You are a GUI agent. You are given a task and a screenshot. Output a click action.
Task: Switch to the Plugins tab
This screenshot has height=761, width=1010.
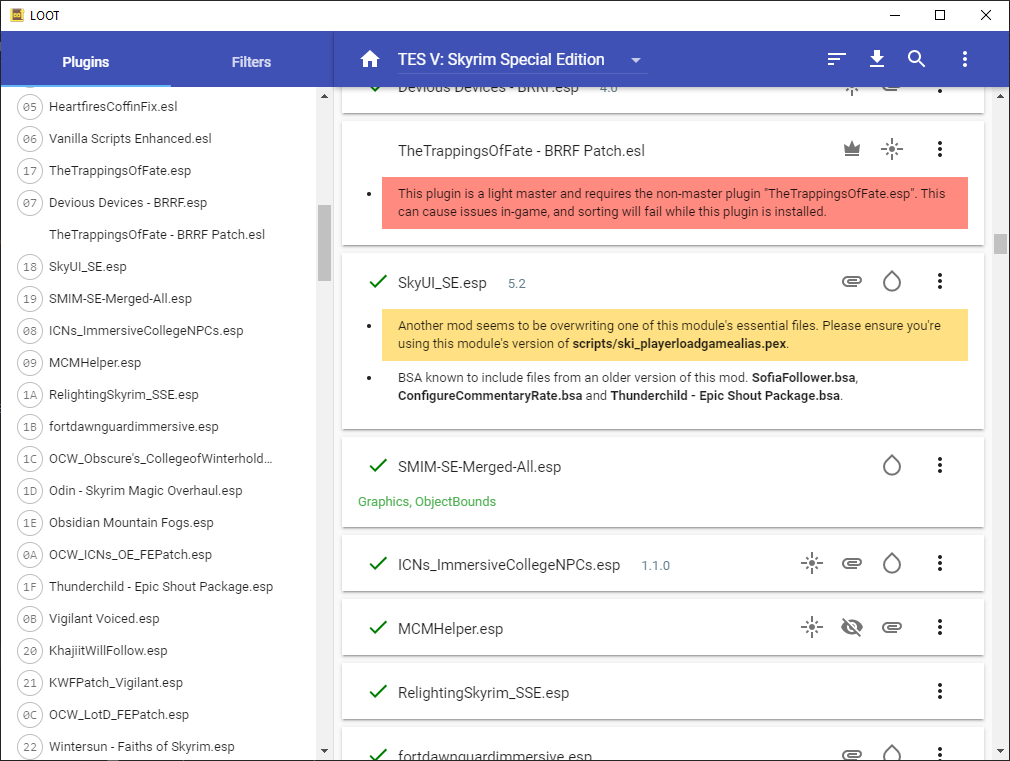tap(86, 62)
